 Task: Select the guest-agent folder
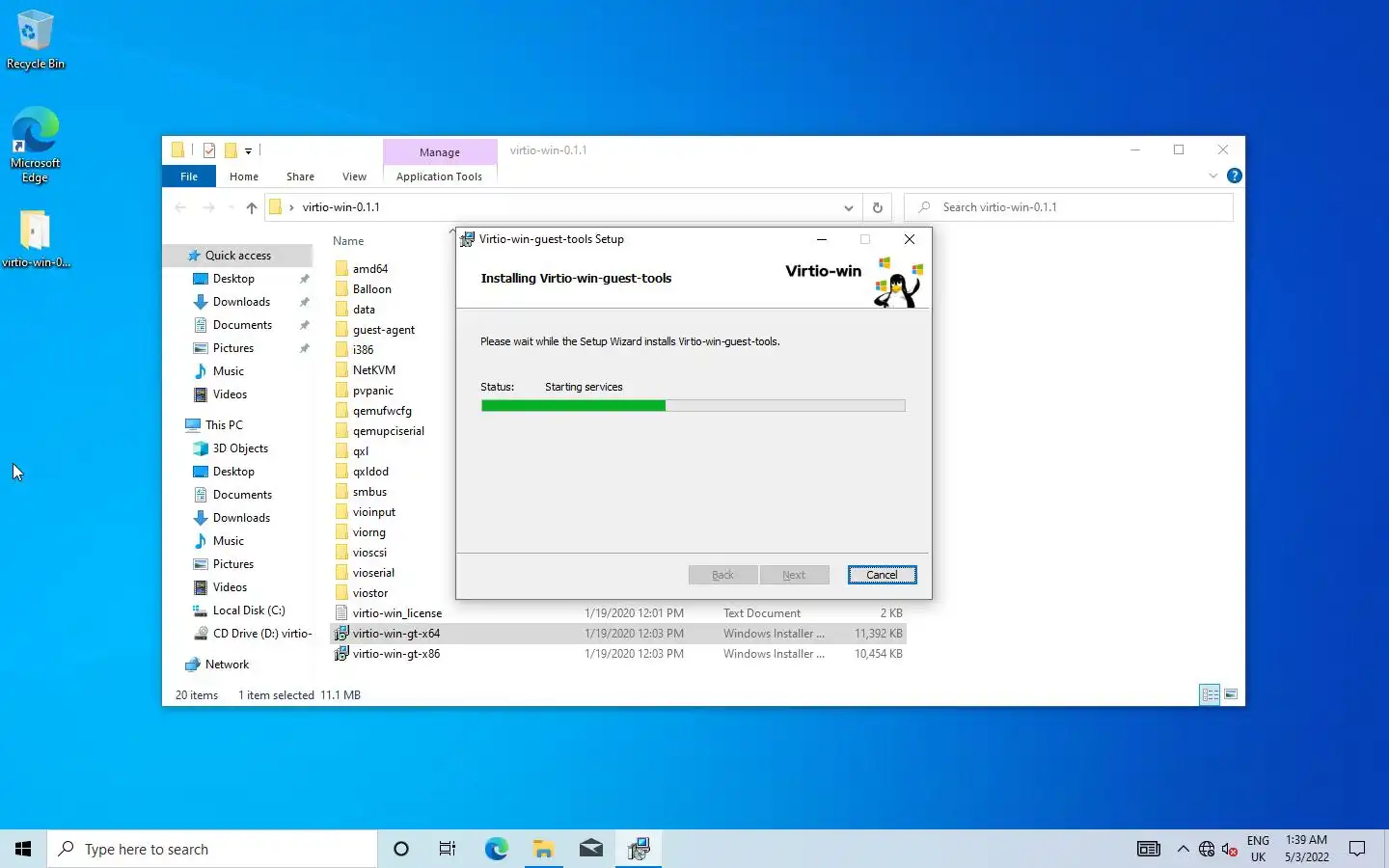(384, 330)
